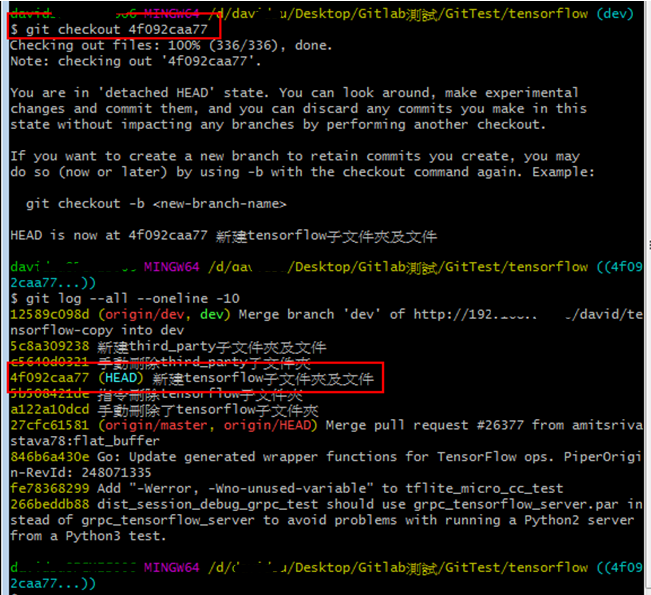Select commit hash 846b6a430e
651x595 pixels.
(x=49, y=458)
